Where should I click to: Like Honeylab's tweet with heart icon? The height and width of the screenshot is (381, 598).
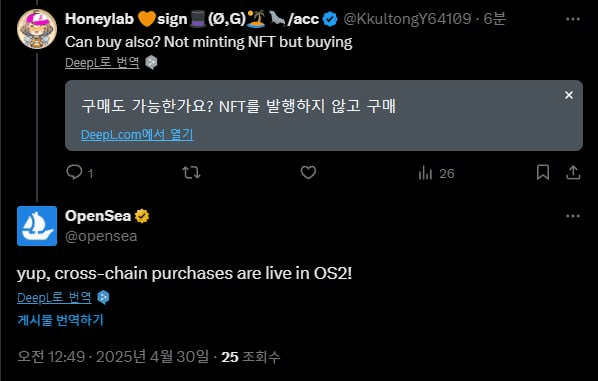(308, 173)
